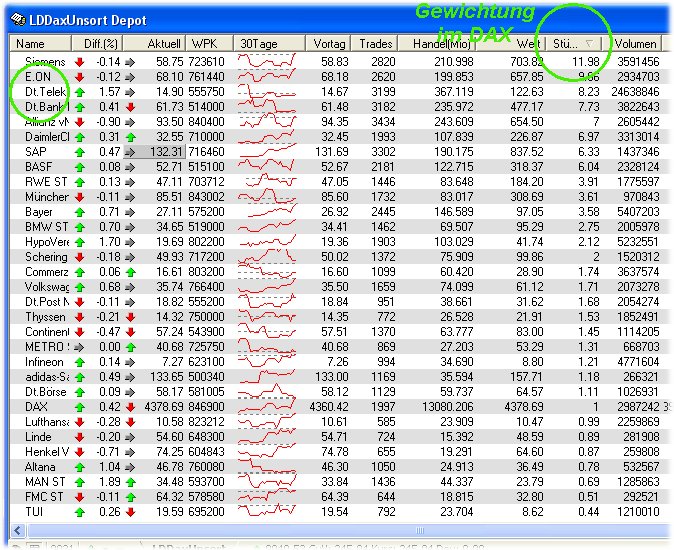Click Allianz Trades value 3434
This screenshot has width=674, height=550.
383,122
